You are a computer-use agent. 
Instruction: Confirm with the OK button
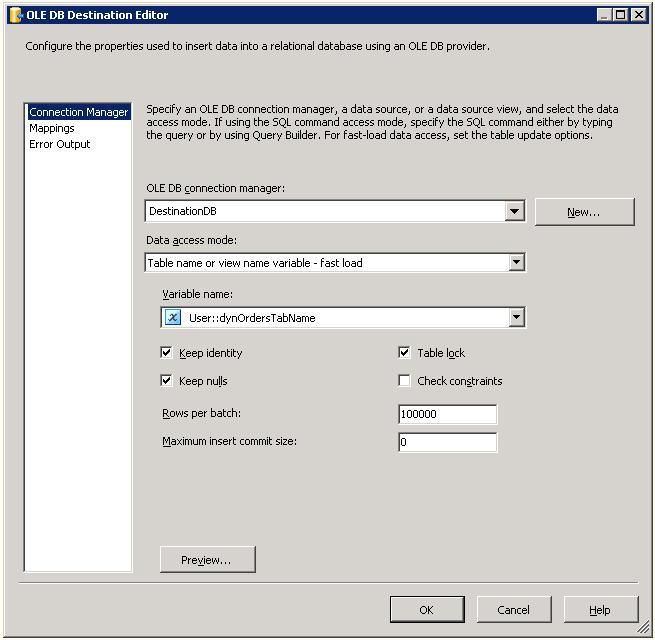coord(427,610)
